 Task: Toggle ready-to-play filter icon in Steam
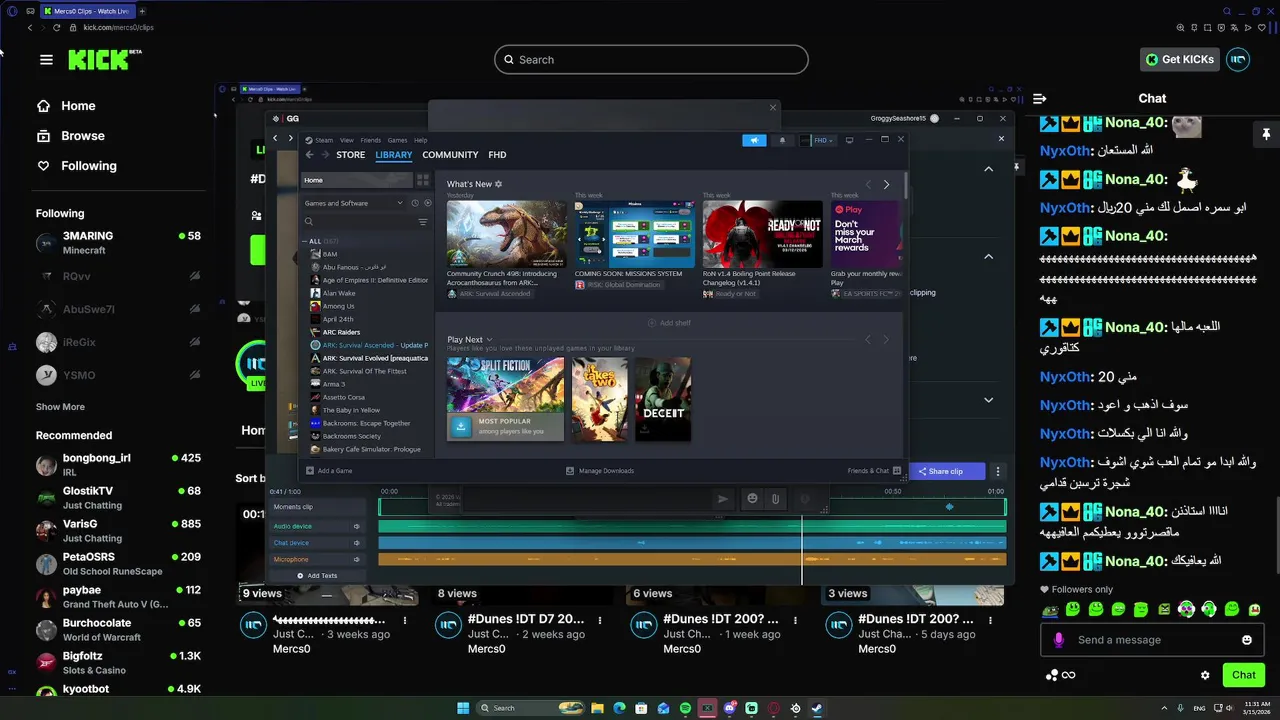(428, 203)
